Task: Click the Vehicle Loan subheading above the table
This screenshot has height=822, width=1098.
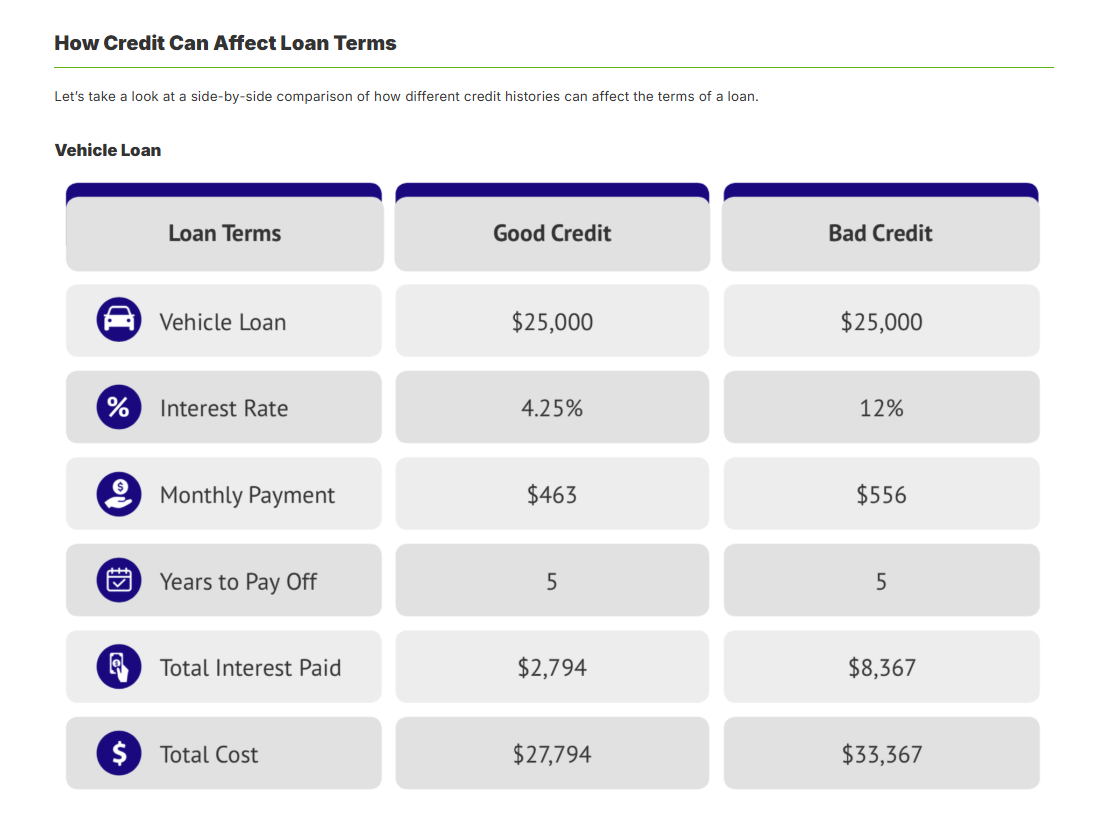Action: [x=107, y=151]
